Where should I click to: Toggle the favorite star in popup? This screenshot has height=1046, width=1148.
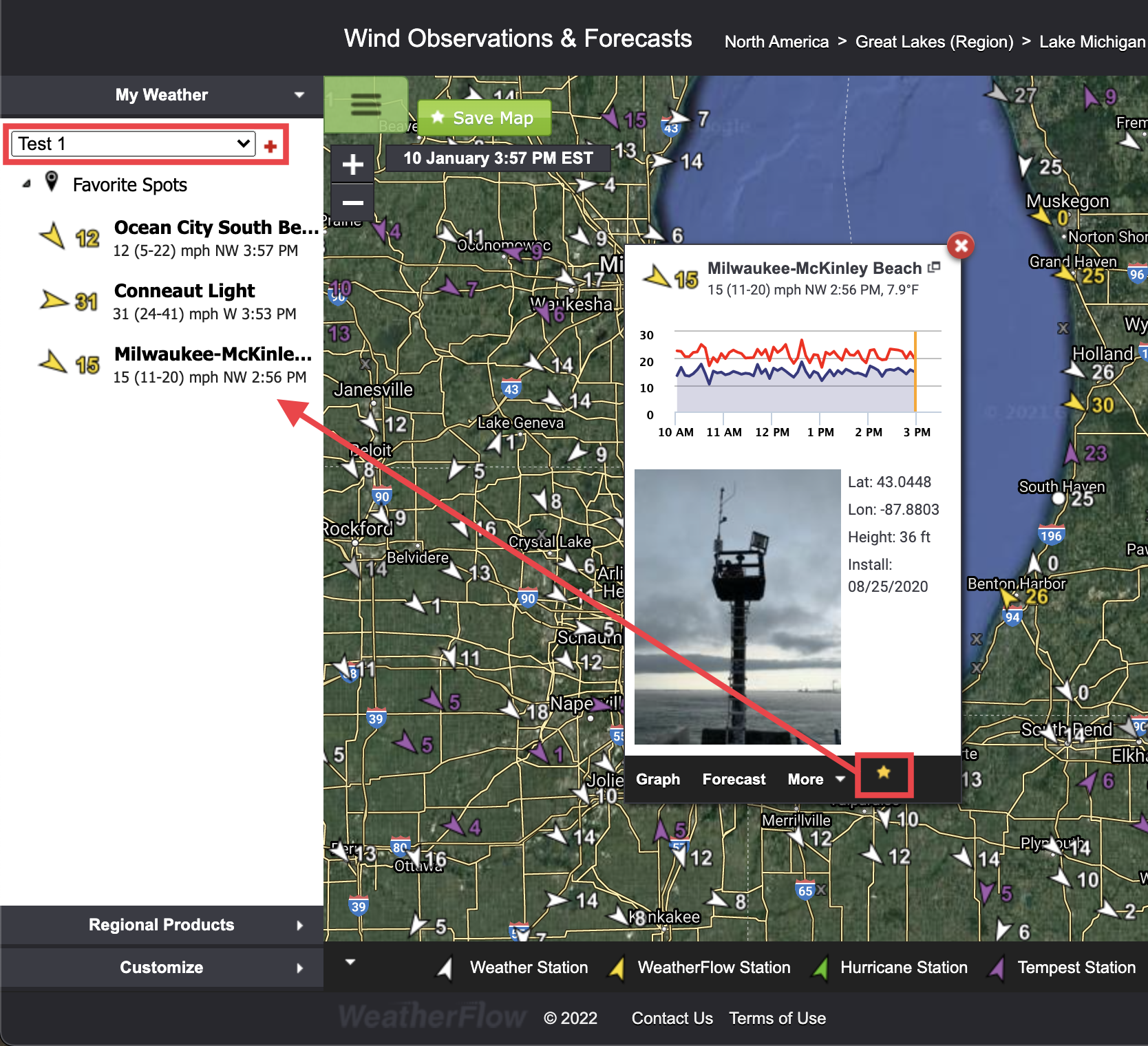coord(884,773)
